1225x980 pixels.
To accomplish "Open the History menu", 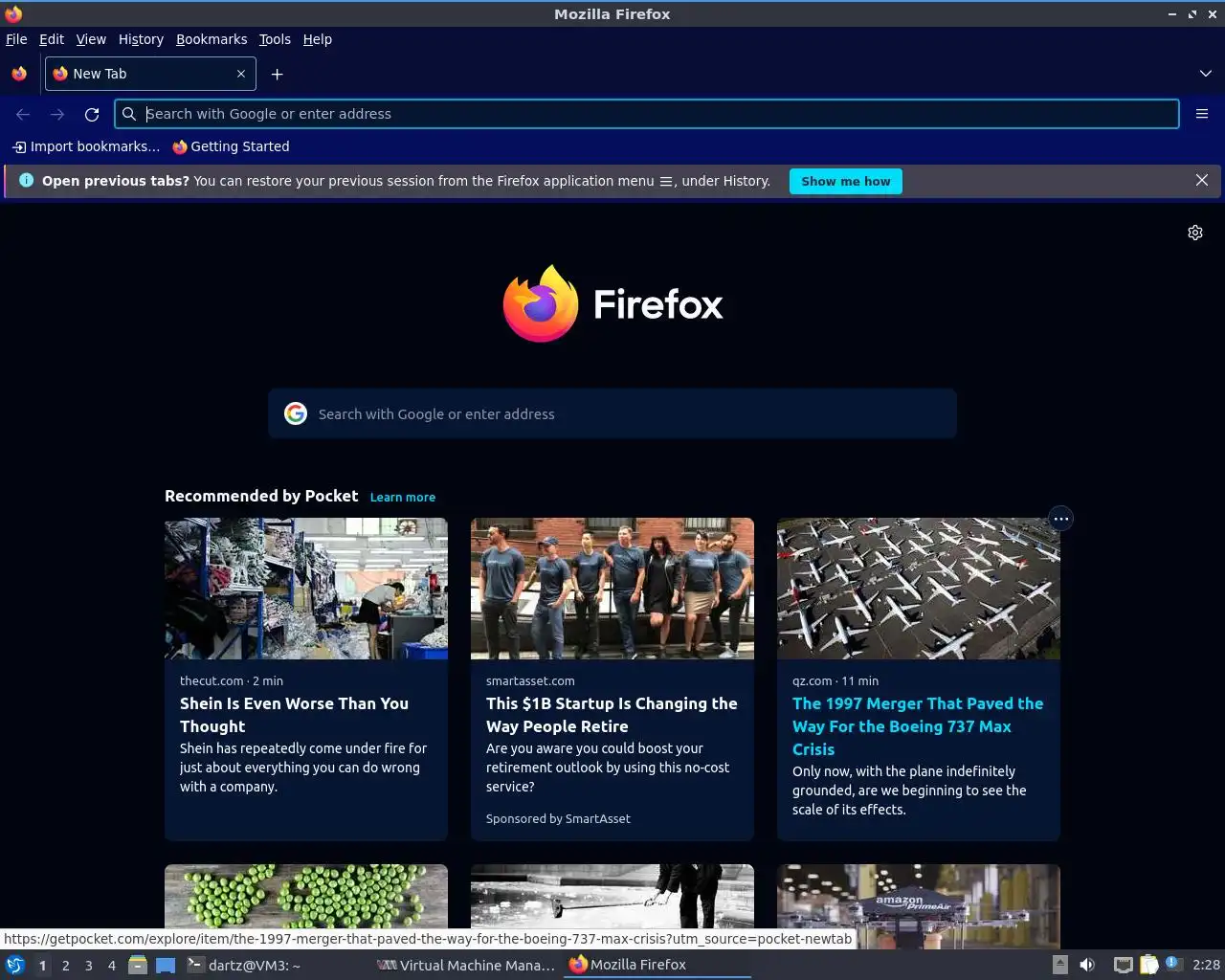I will coord(141,39).
